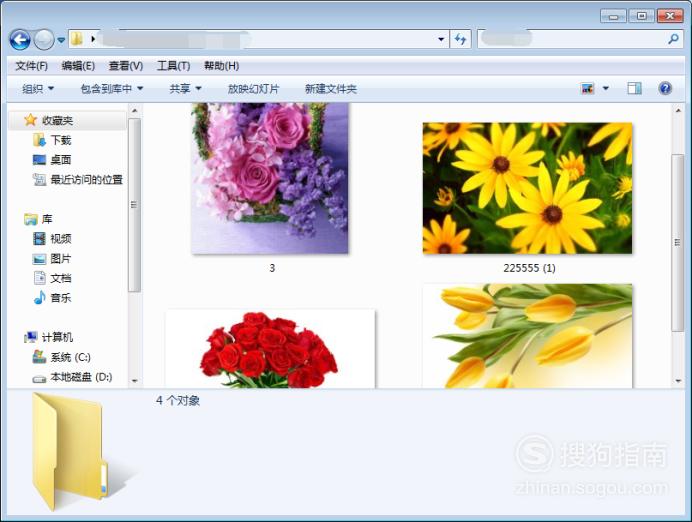
Task: Open the 编辑(E) menu
Action: coord(78,66)
